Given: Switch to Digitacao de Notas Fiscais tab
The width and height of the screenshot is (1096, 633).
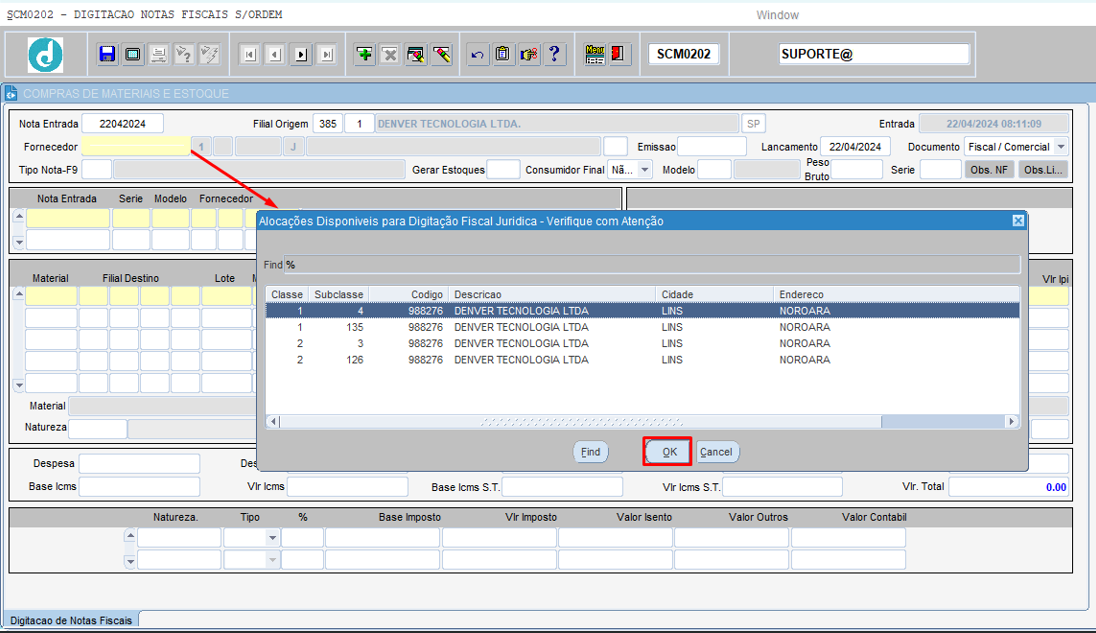Looking at the screenshot, I should pos(71,620).
